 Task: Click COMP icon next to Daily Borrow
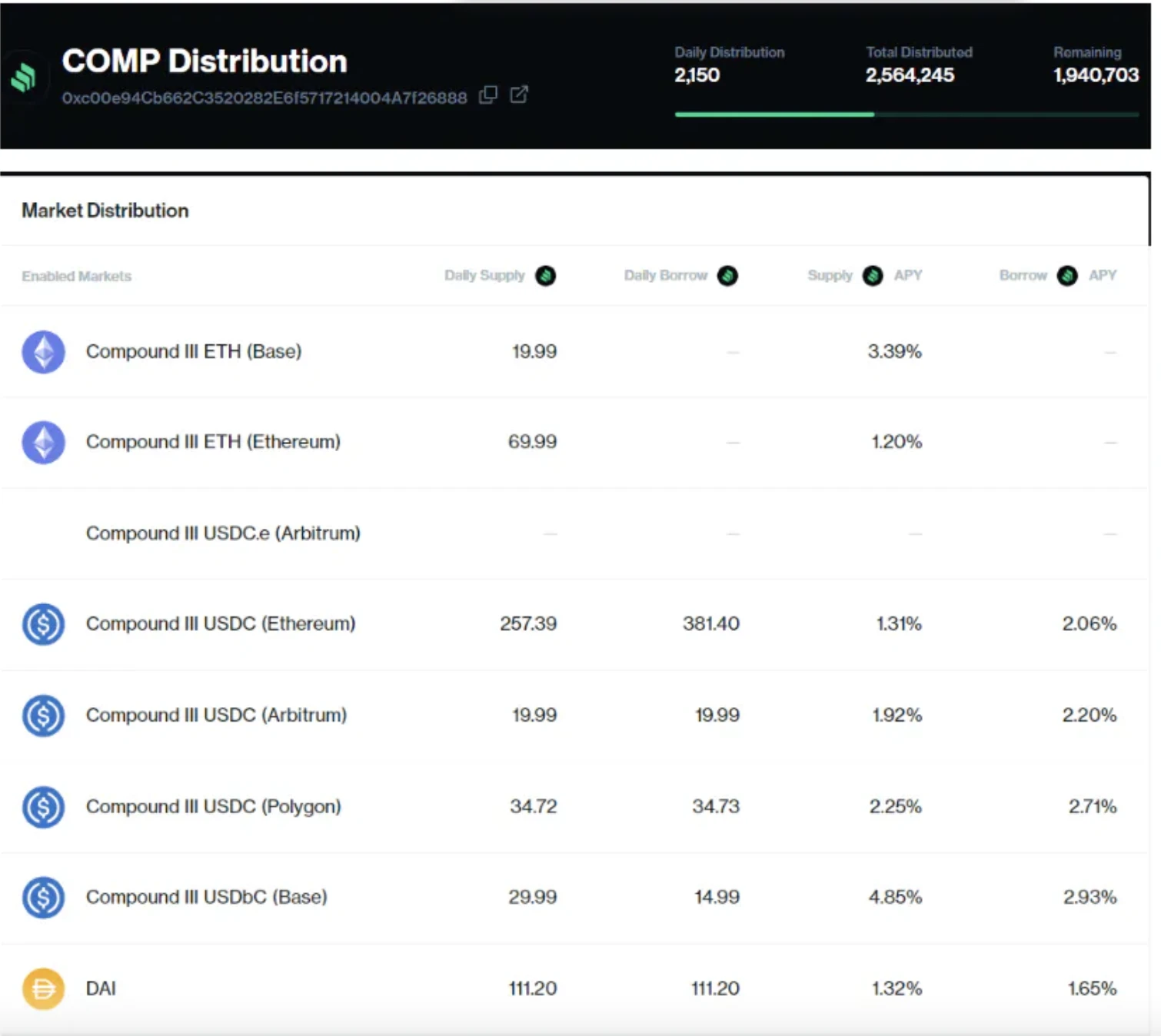pyautogui.click(x=727, y=275)
